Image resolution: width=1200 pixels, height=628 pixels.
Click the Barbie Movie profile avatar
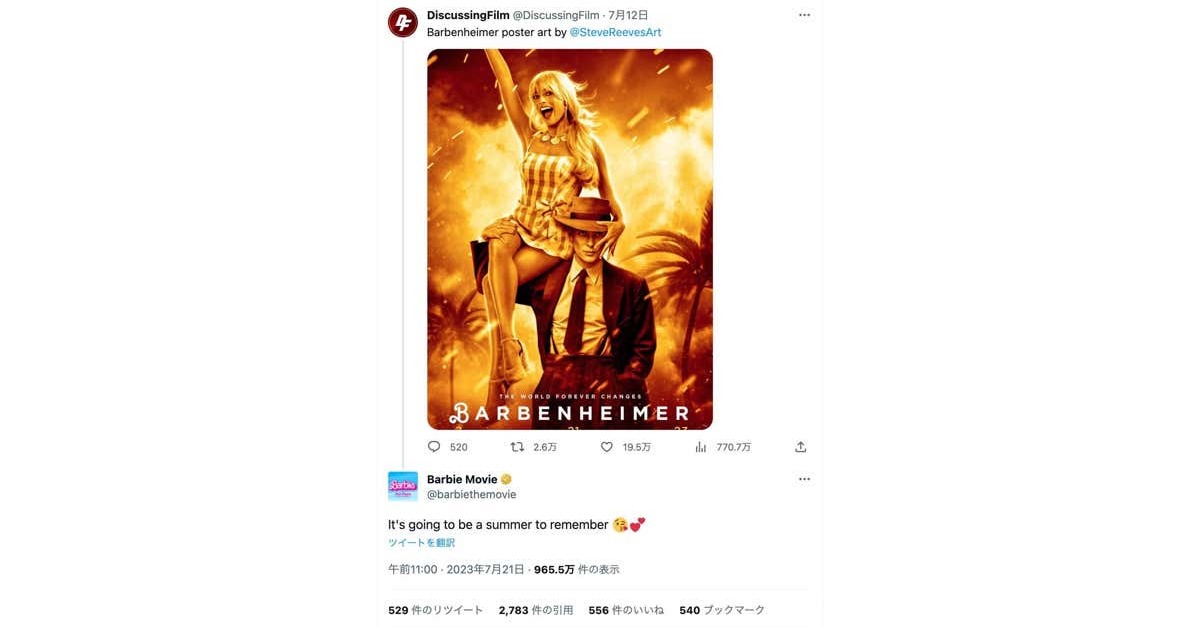click(x=402, y=486)
